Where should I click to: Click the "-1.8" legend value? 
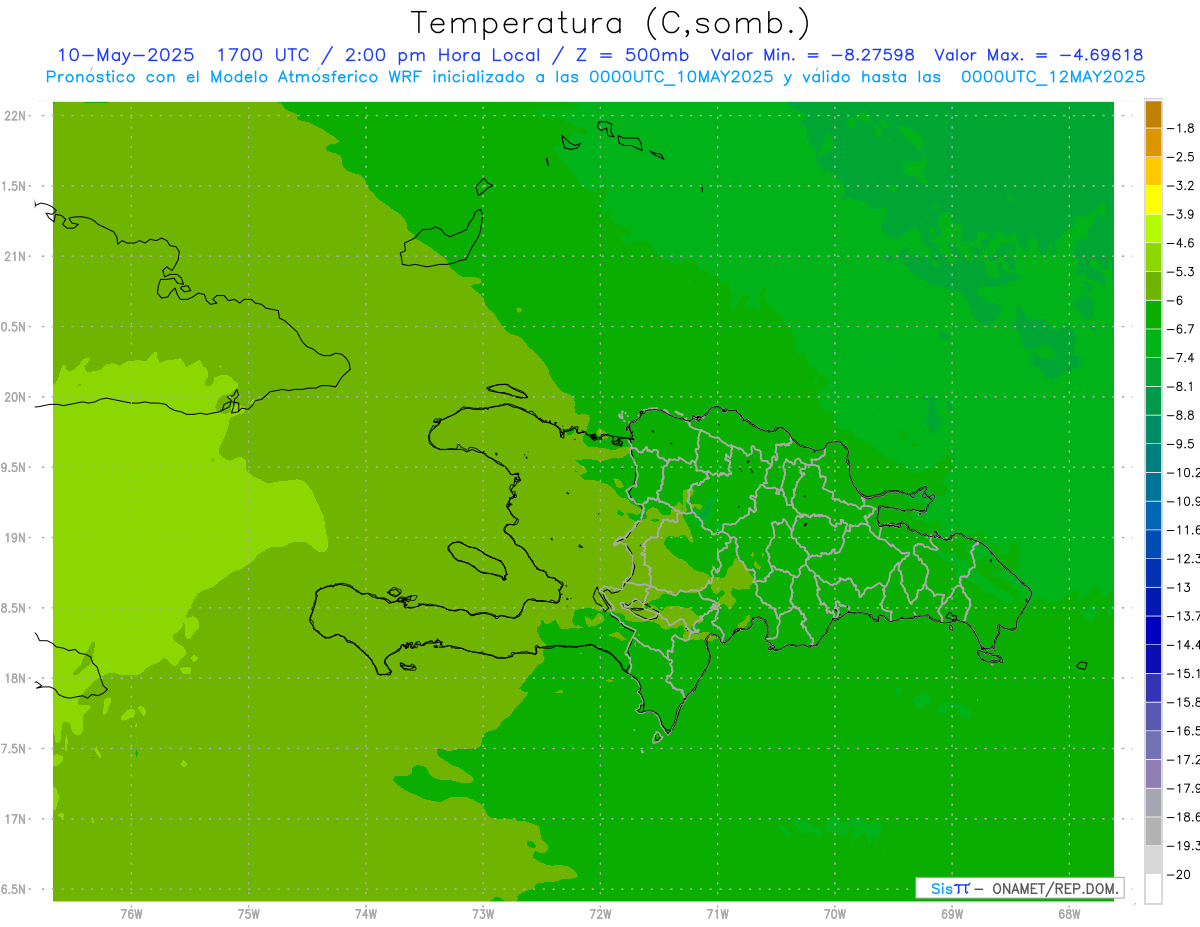pyautogui.click(x=1181, y=128)
